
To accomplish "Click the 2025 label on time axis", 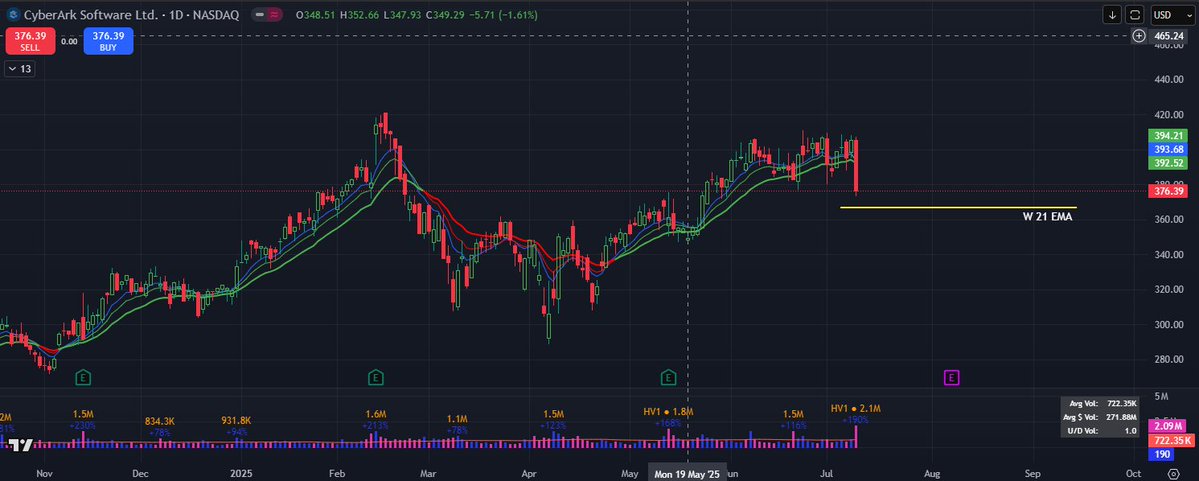I will (242, 474).
